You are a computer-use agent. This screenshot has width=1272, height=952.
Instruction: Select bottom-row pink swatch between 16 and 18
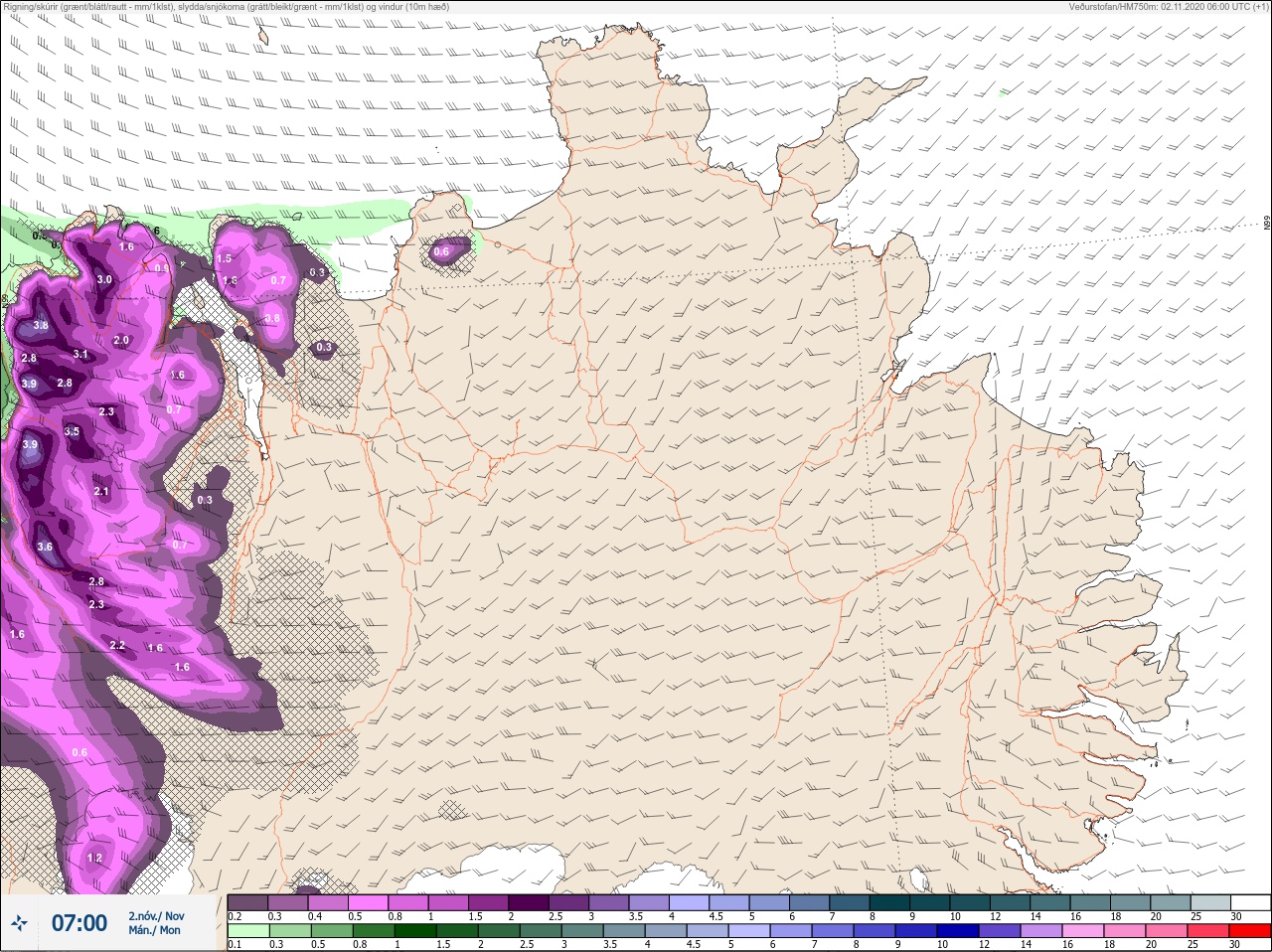click(1083, 931)
